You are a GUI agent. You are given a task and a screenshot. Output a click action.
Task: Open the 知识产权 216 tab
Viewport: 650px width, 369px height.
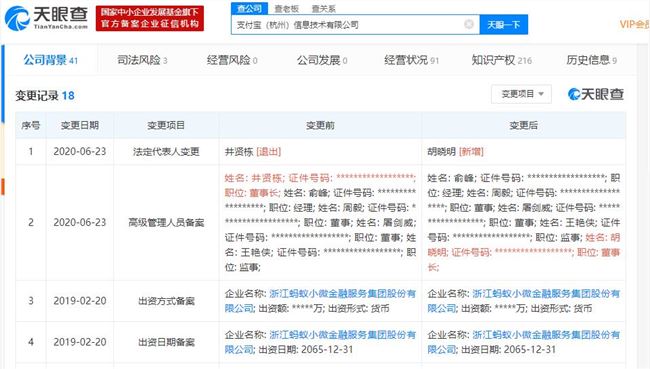(502, 61)
